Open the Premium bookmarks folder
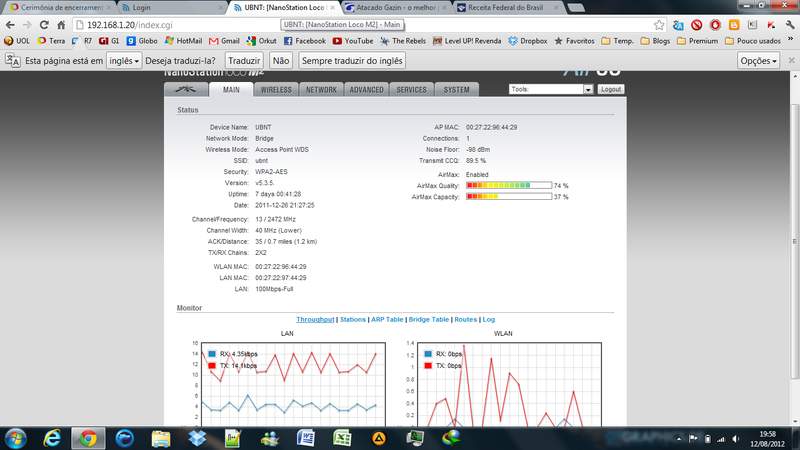Image resolution: width=800 pixels, height=450 pixels. click(697, 41)
